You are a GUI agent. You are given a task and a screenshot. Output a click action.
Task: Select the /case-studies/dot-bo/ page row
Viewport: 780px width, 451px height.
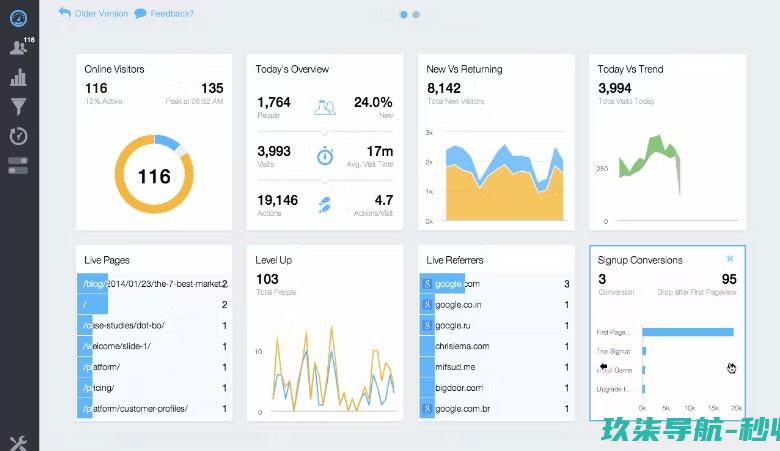(153, 325)
